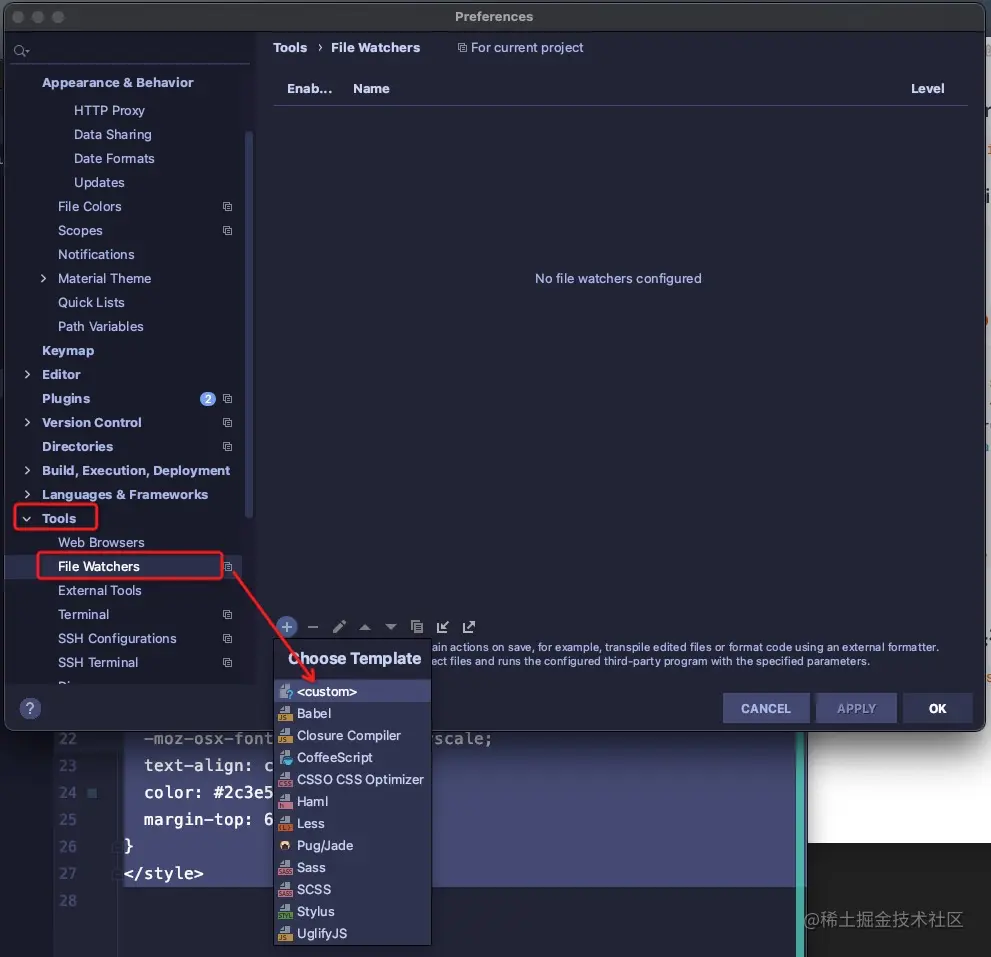Select the Pug/Jade template

(x=353, y=845)
